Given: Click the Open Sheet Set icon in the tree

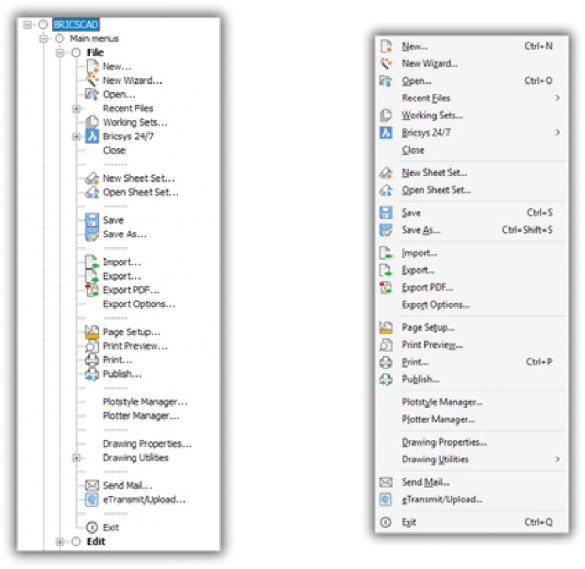Looking at the screenshot, I should tap(92, 192).
